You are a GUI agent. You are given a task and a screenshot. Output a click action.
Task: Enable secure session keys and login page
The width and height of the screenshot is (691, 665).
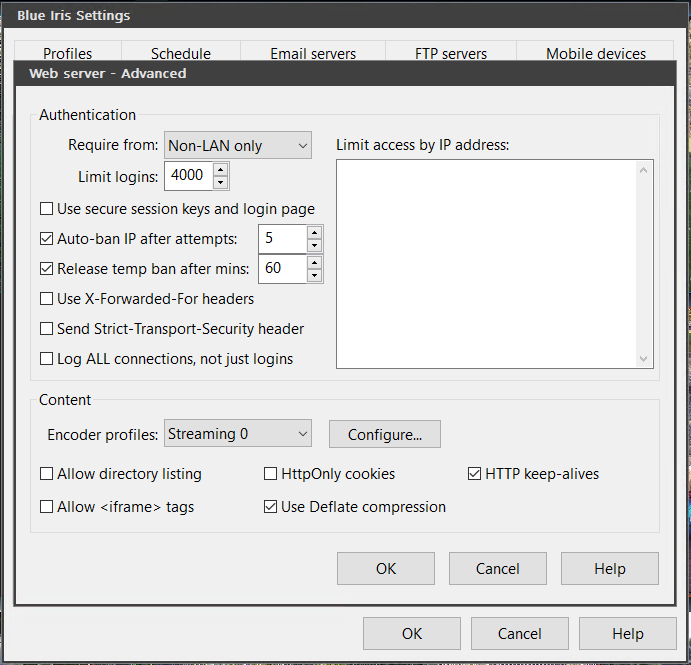click(47, 209)
